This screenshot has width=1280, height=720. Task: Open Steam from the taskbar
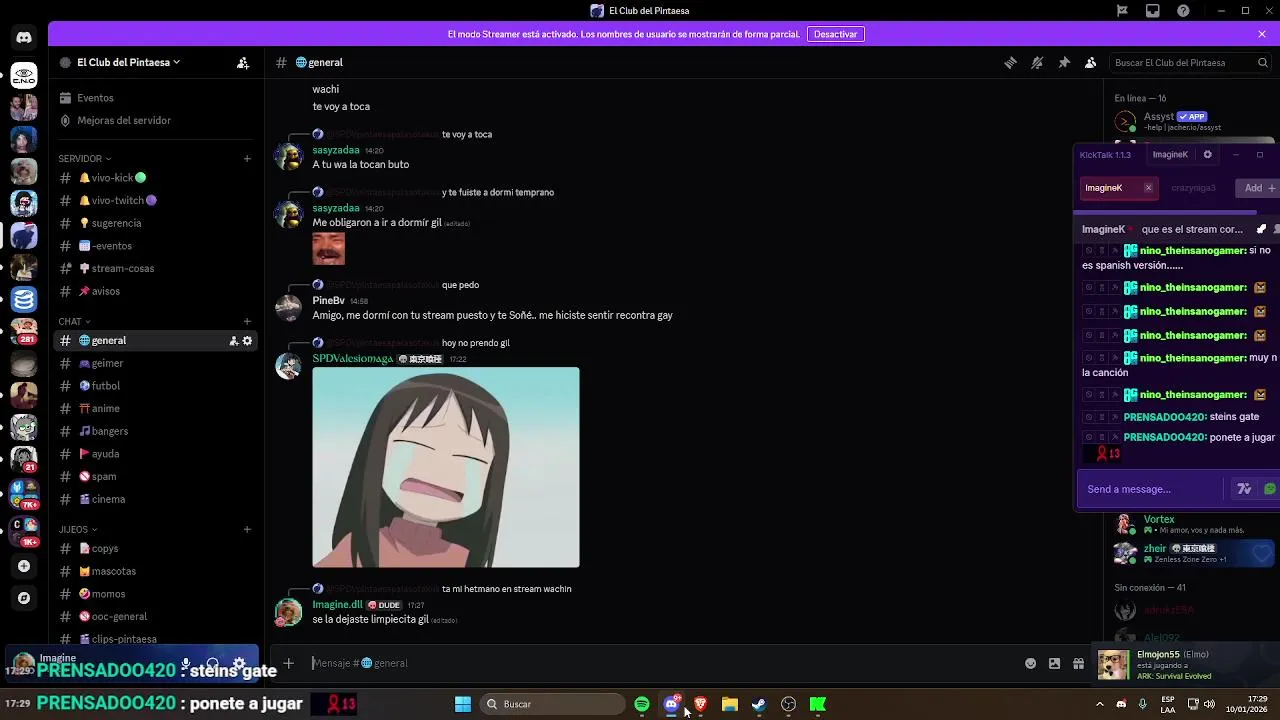pos(759,704)
